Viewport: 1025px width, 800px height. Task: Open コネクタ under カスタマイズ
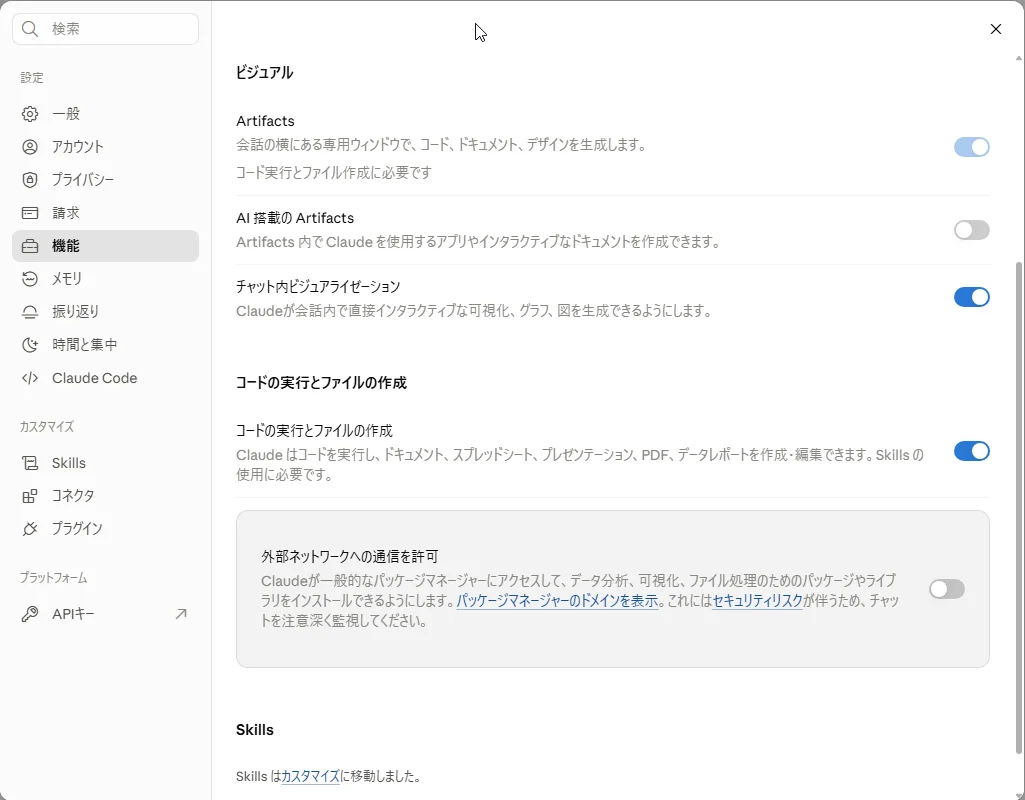105,496
